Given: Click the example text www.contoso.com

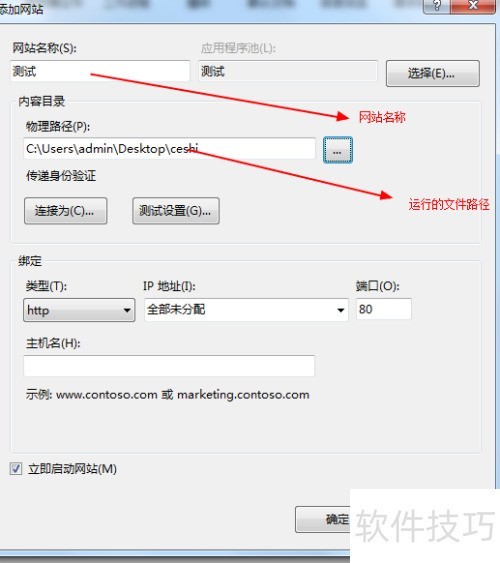Looking at the screenshot, I should 107,395.
